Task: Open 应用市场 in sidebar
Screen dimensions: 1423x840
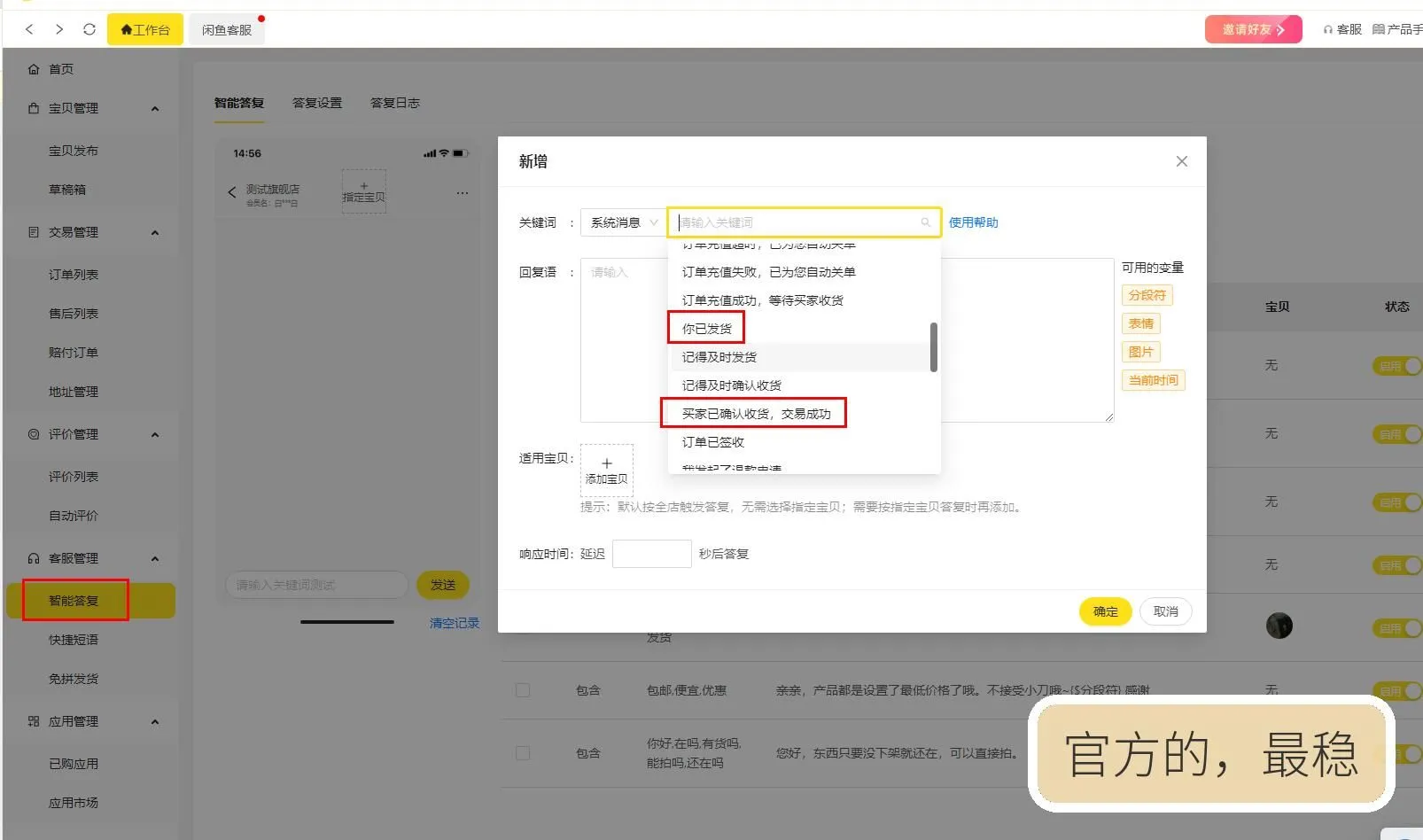Action: coord(74,803)
